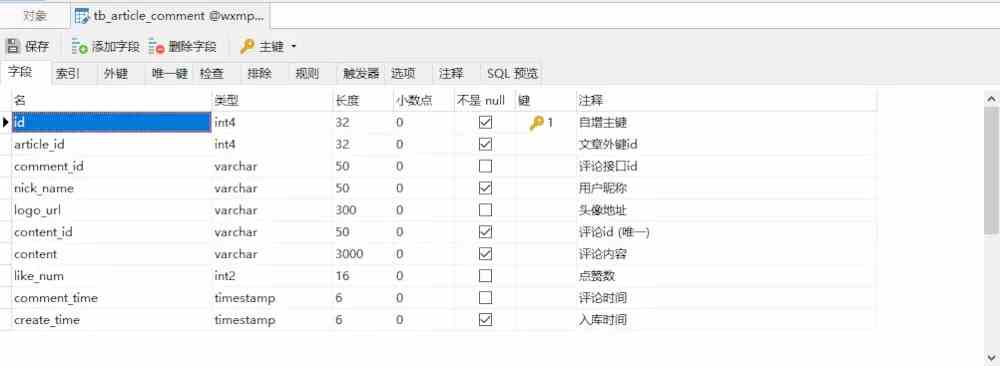
Task: Click the gold key icon in id row
Action: 536,123
